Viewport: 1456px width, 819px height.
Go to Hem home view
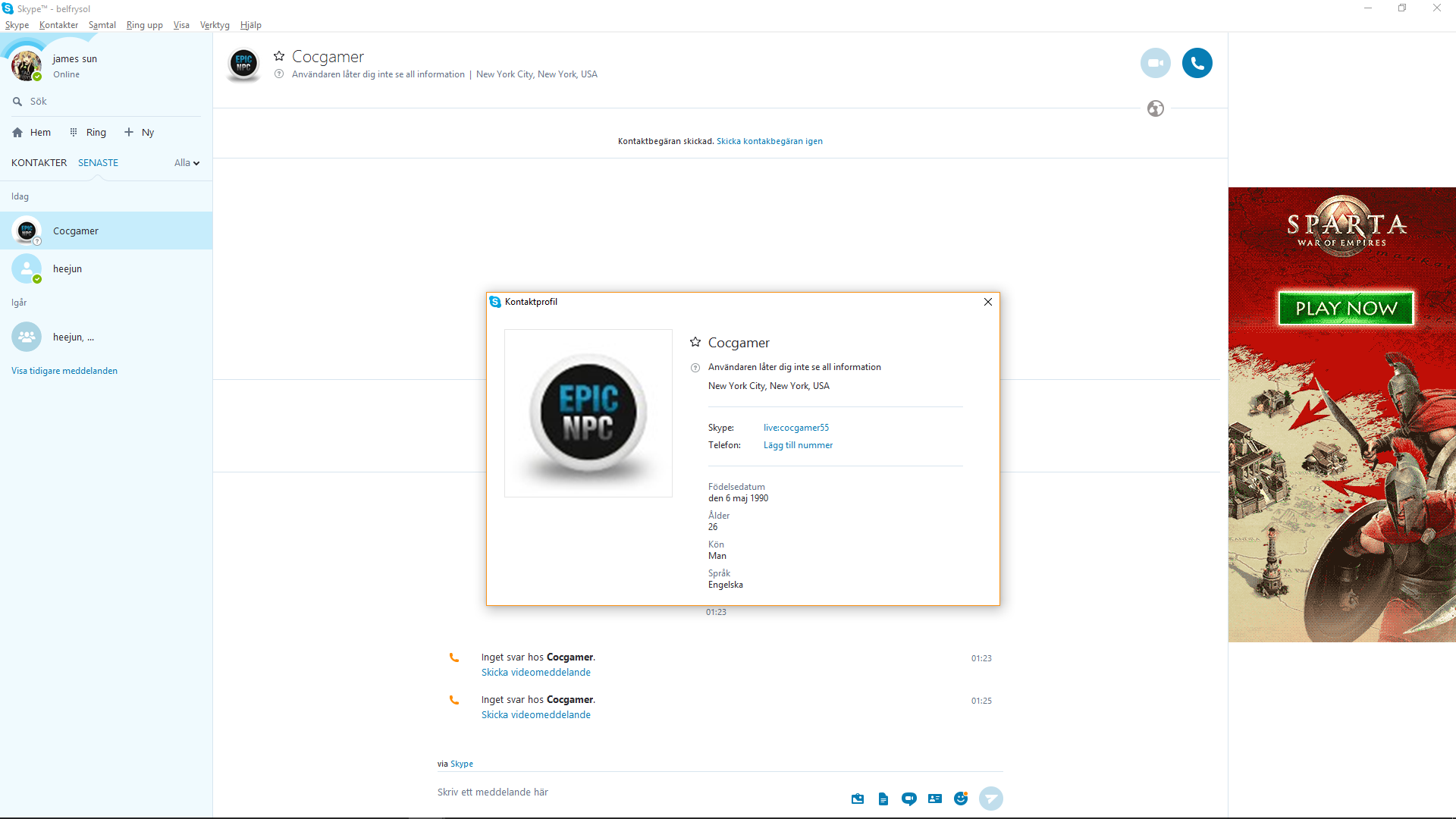pyautogui.click(x=32, y=132)
